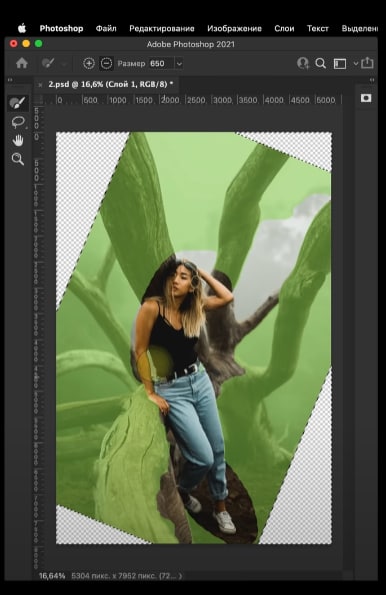Open the Текст menu
This screenshot has width=386, height=595.
(317, 28)
